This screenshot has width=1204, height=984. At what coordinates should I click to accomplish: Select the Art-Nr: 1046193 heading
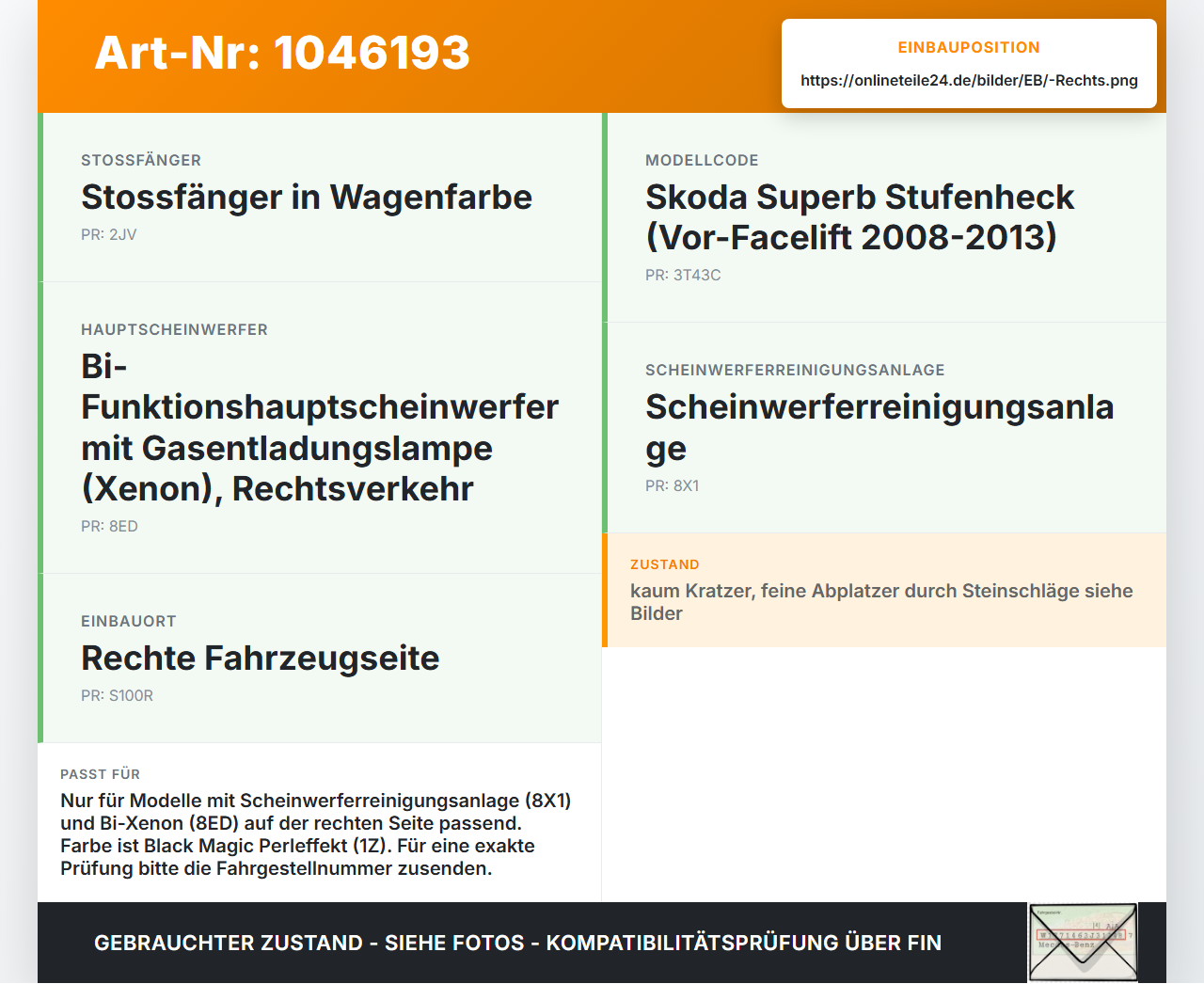(x=282, y=53)
